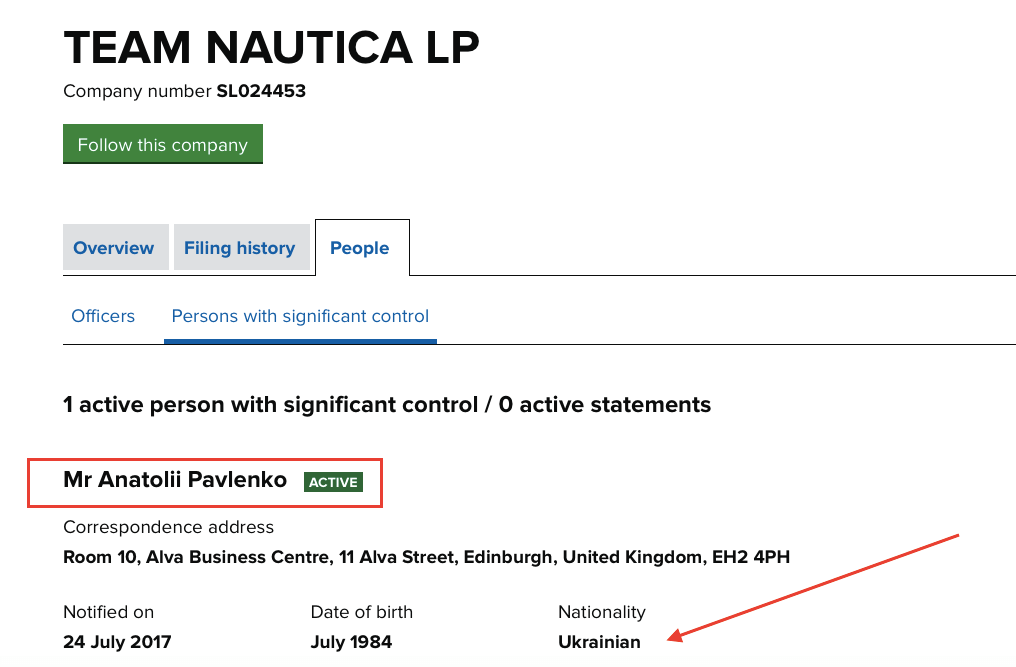
Task: Click the Nationality label
Action: coord(602,612)
